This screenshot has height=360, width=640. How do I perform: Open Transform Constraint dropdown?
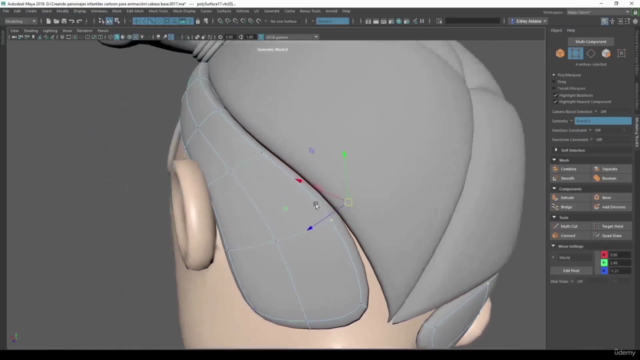[591, 140]
